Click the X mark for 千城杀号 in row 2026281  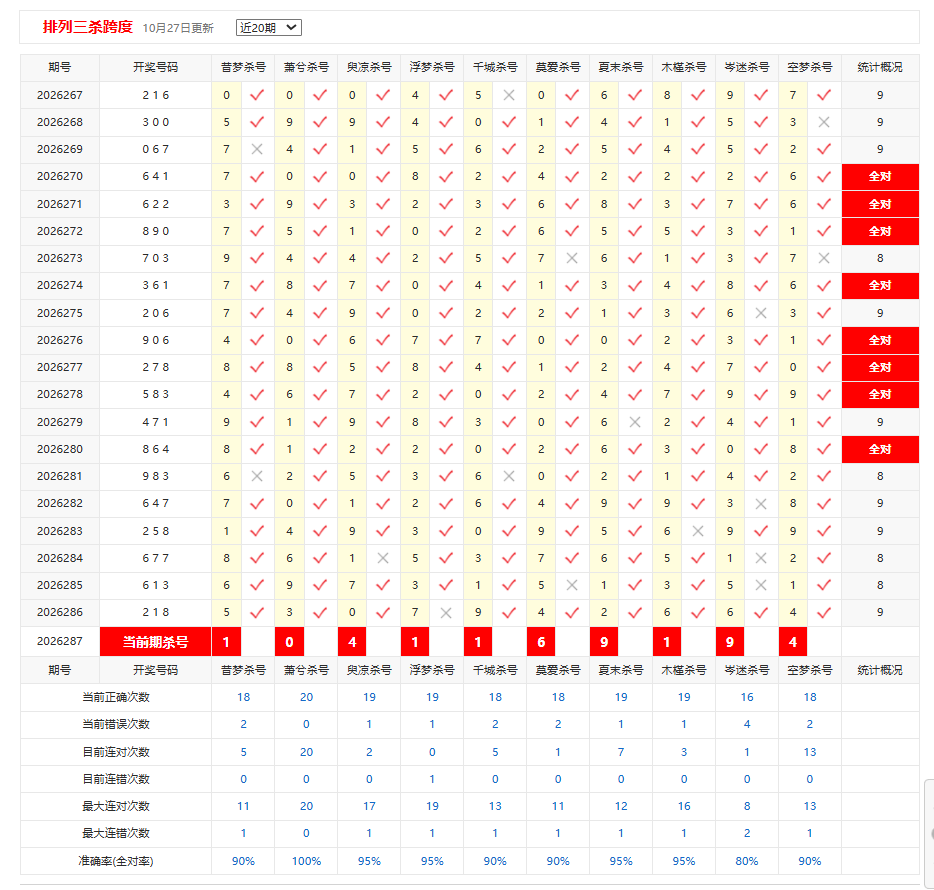click(x=509, y=476)
